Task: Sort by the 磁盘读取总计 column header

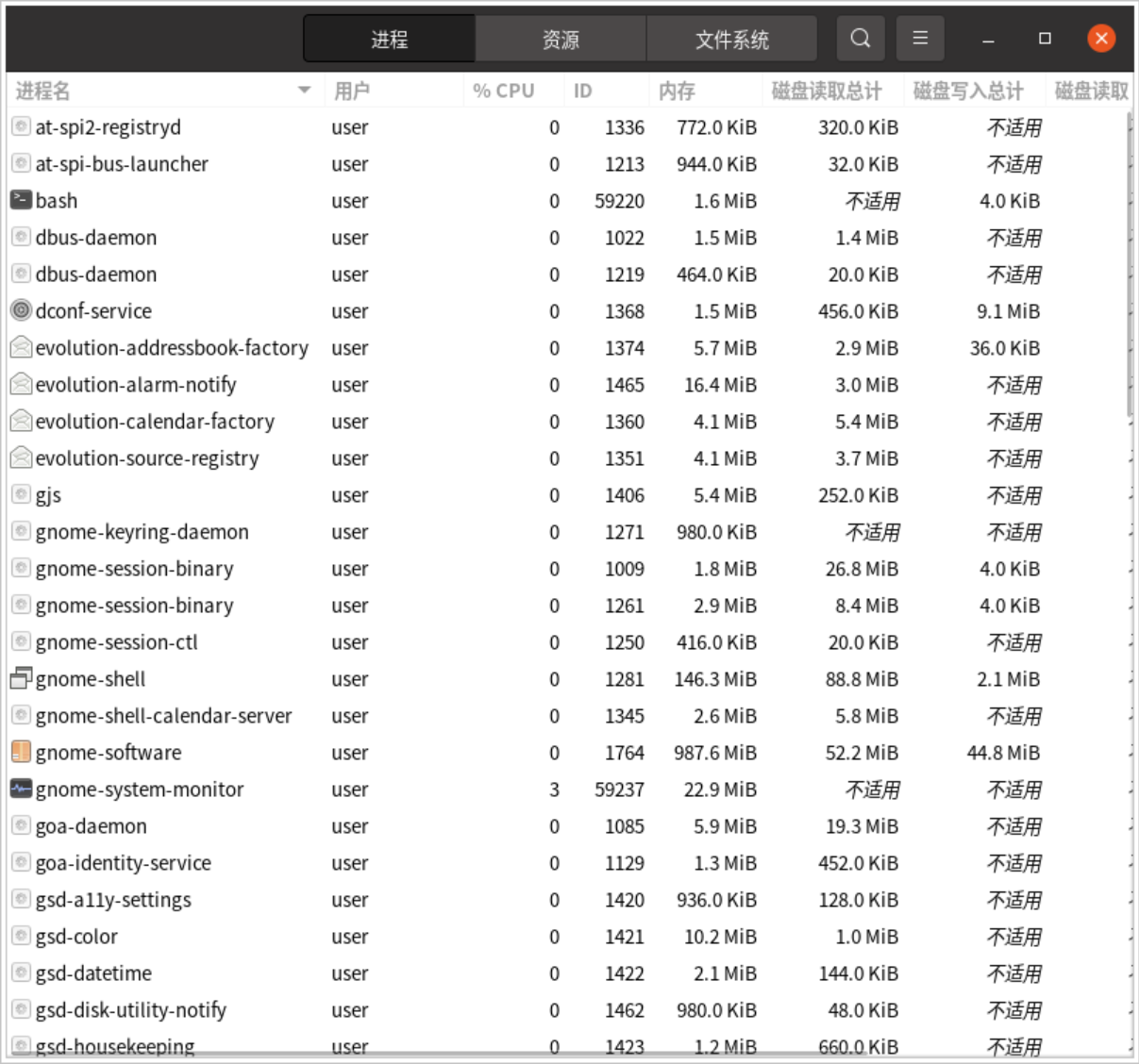Action: 831,91
